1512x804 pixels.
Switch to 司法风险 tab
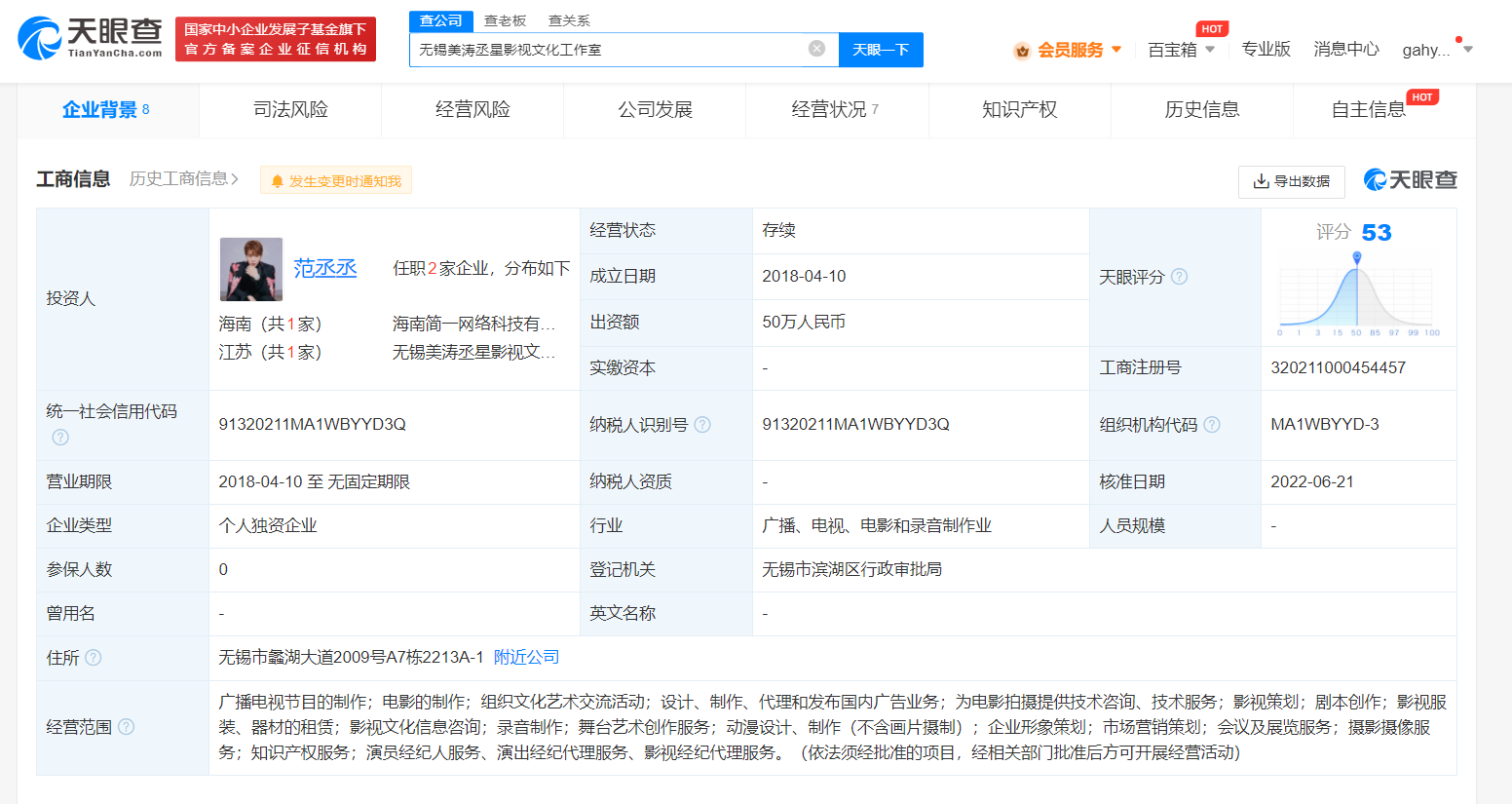(x=290, y=110)
